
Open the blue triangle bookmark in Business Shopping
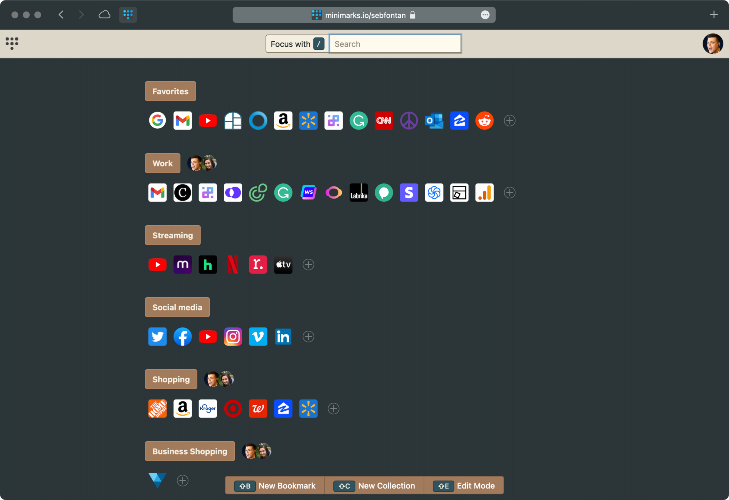(158, 480)
